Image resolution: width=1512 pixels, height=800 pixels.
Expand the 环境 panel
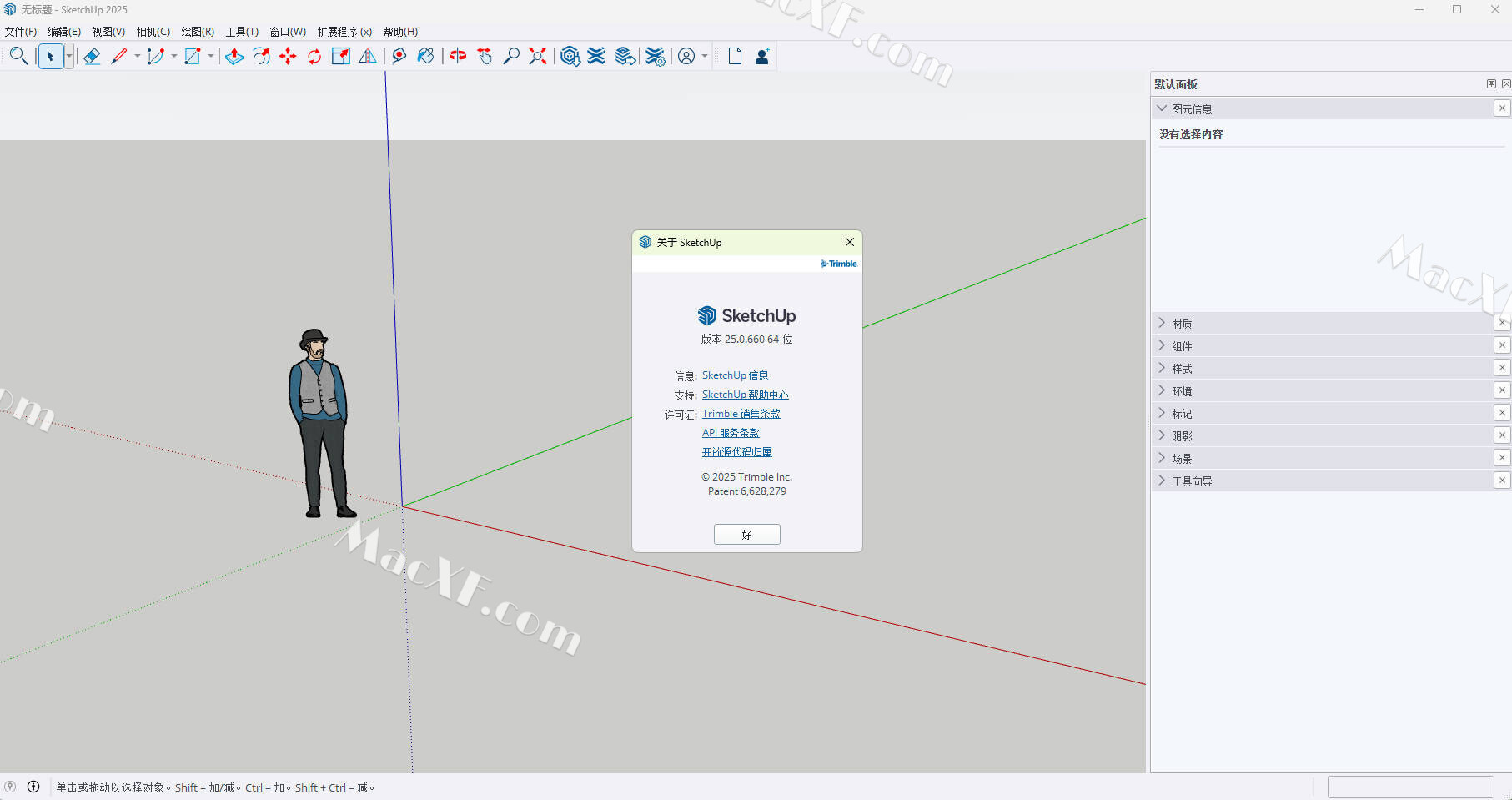1162,390
